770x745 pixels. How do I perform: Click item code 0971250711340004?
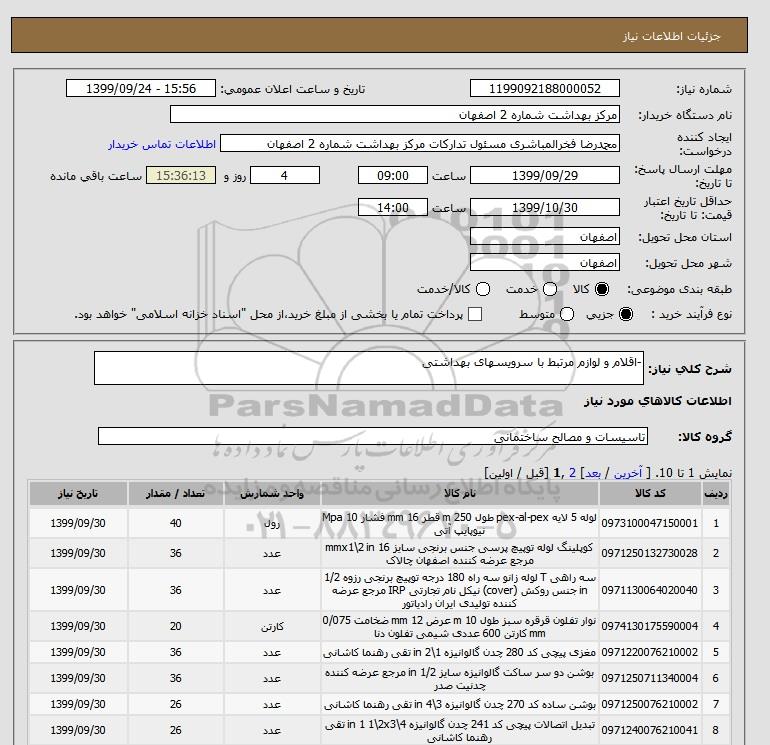(650, 679)
